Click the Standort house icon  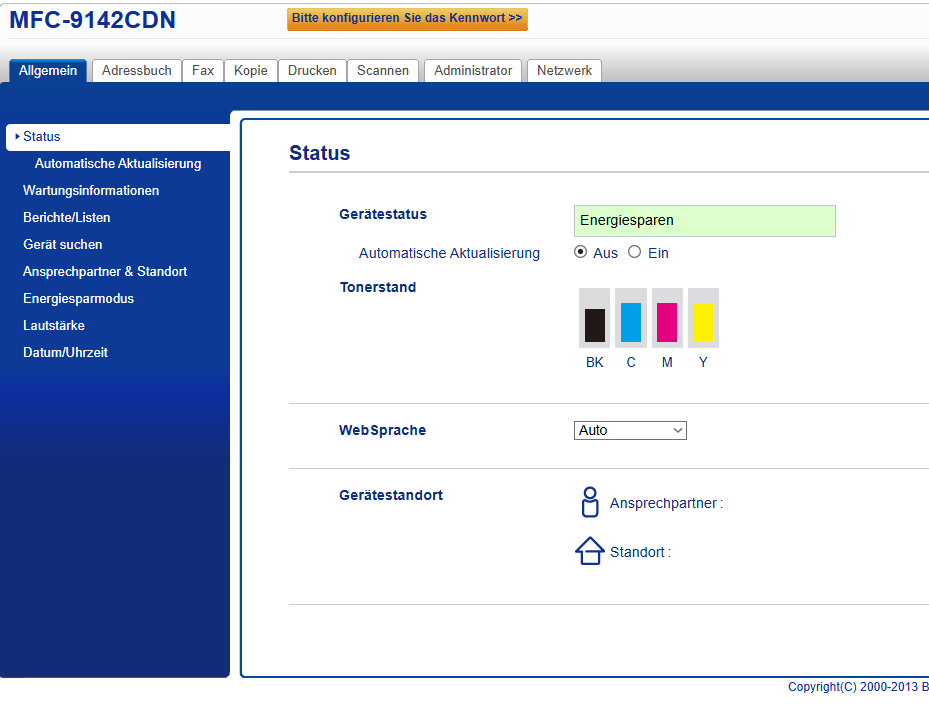tap(590, 551)
